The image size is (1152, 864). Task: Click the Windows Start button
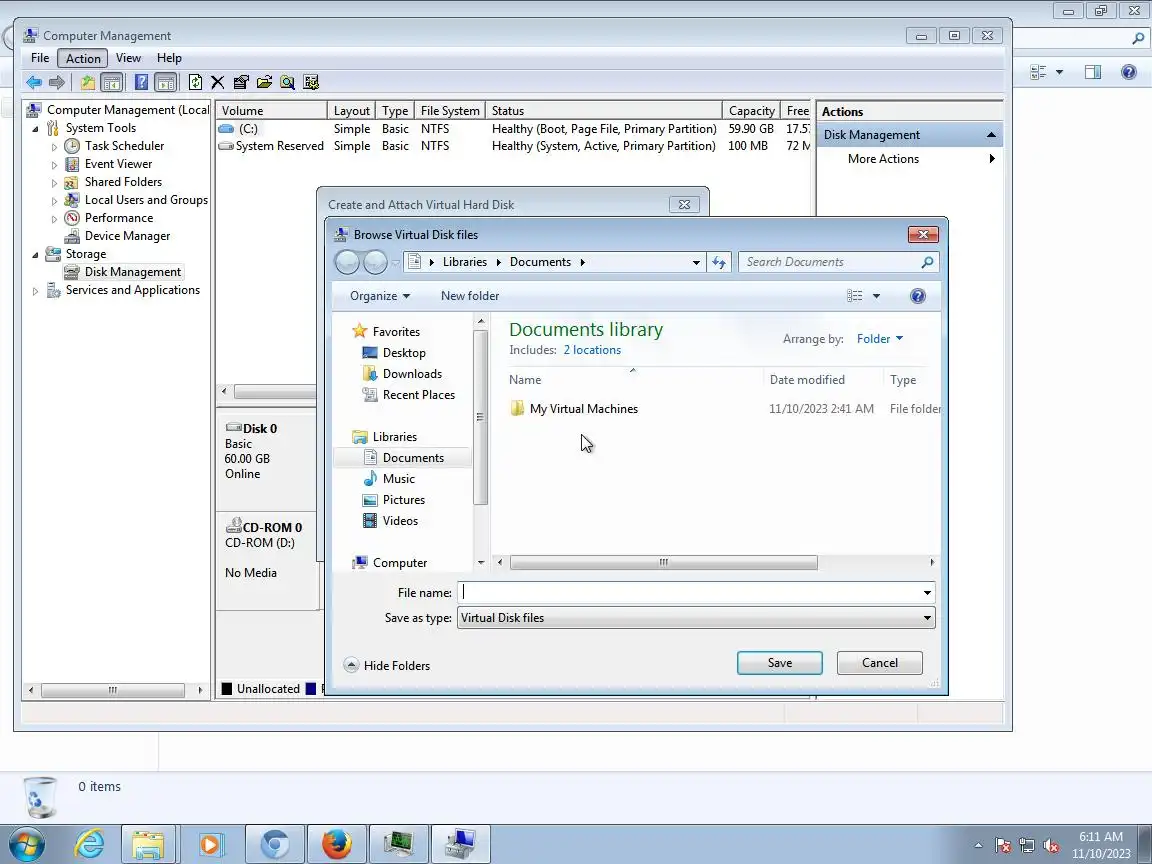pyautogui.click(x=26, y=845)
